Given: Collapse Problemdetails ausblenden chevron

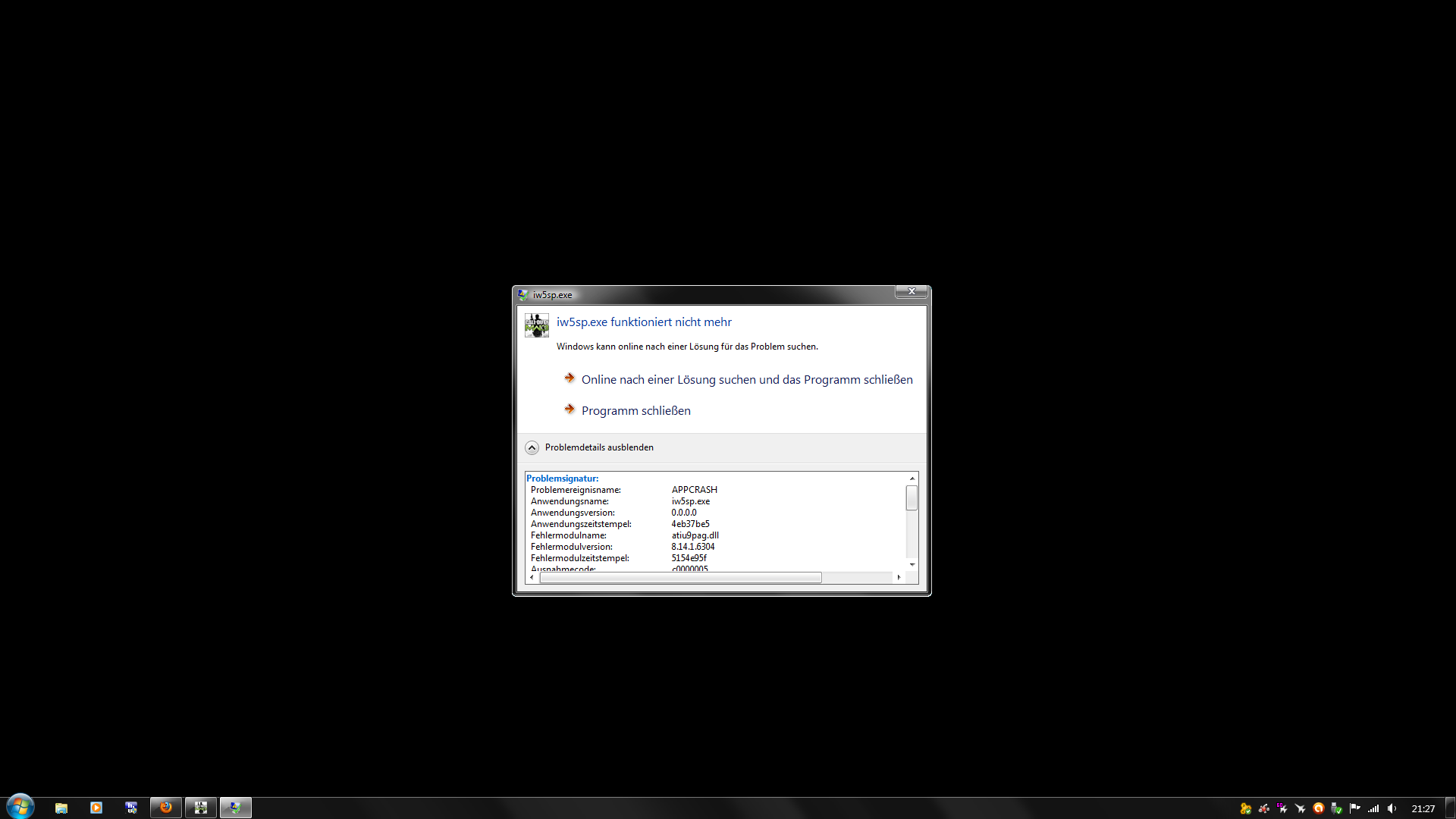Looking at the screenshot, I should point(532,447).
